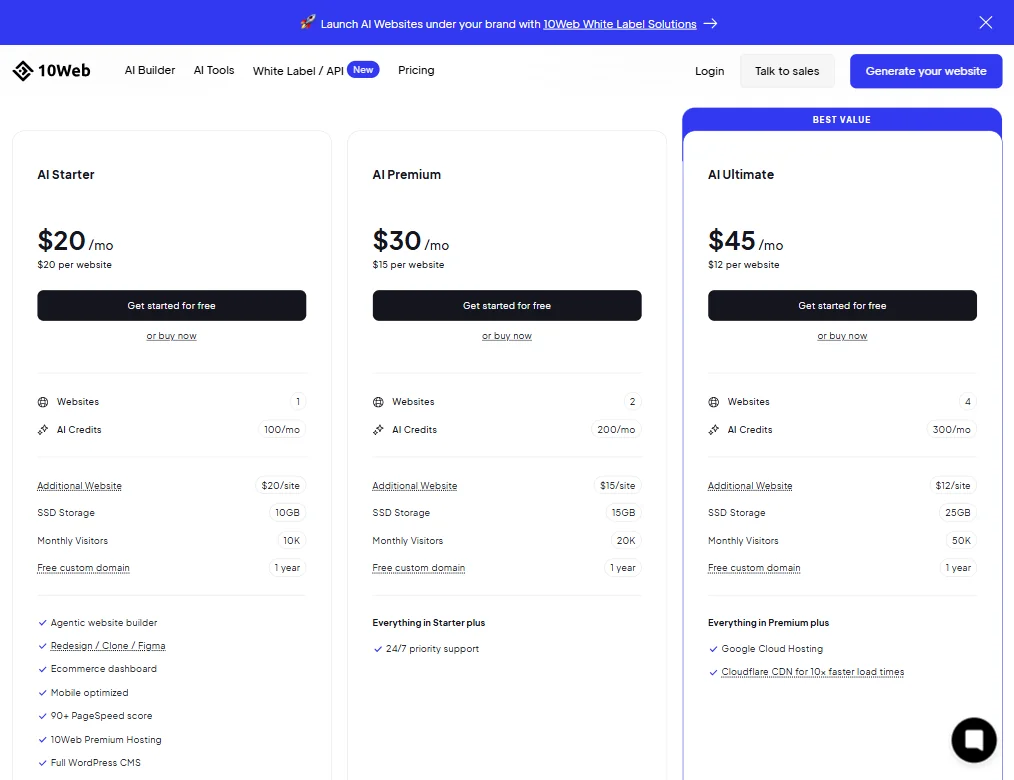This screenshot has height=780, width=1014.
Task: Go to the Pricing page
Action: (416, 70)
